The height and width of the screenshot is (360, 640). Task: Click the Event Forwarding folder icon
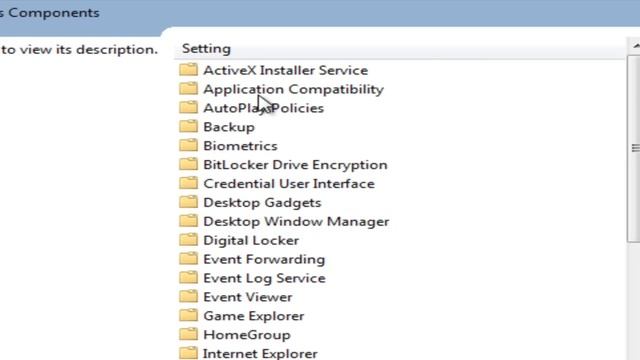point(188,259)
